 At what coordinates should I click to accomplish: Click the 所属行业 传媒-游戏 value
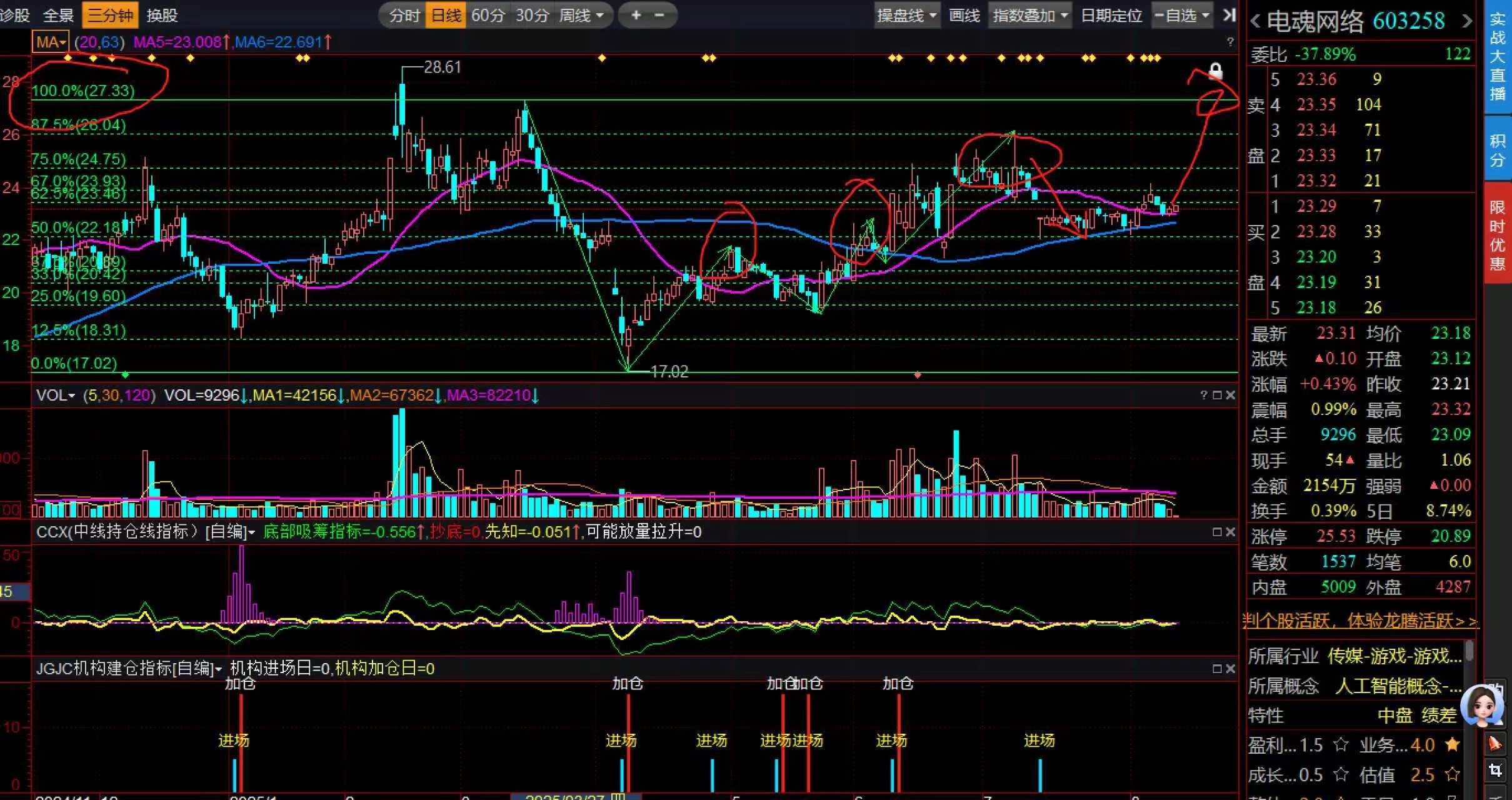click(1394, 656)
